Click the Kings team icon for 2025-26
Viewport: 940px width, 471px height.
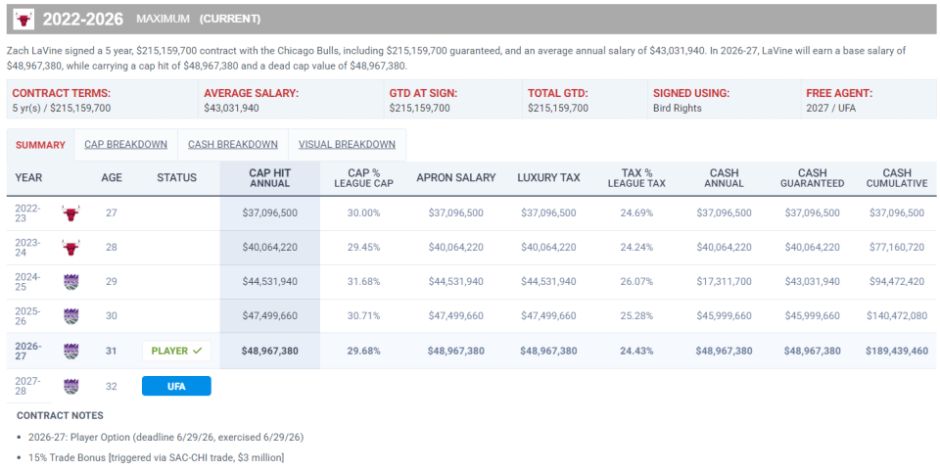coord(71,316)
